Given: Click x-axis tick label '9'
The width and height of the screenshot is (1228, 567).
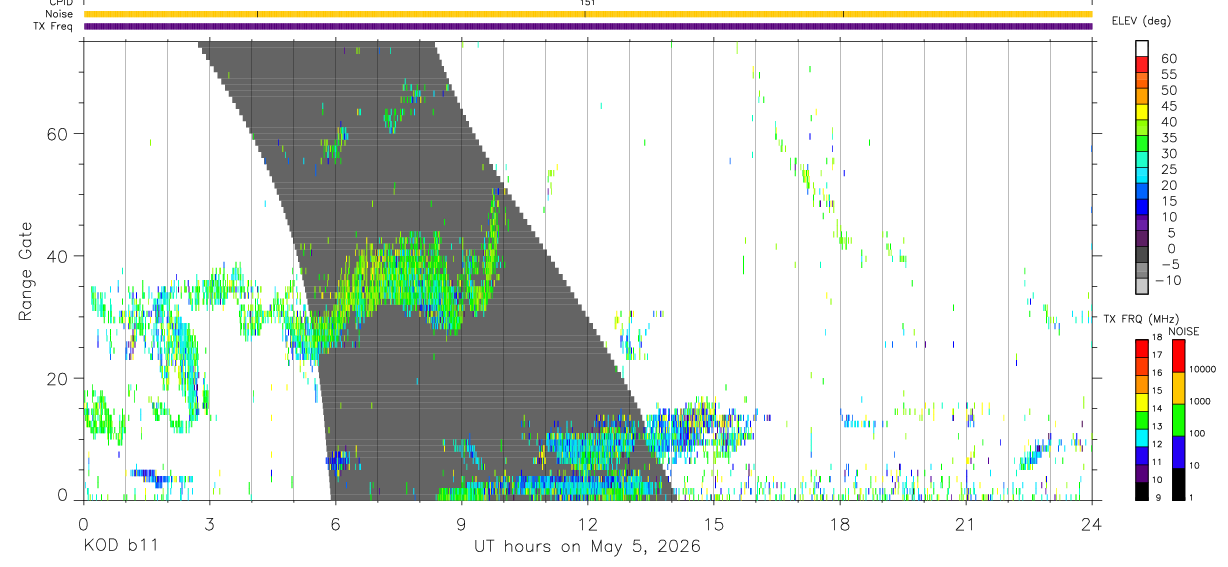Looking at the screenshot, I should tap(461, 523).
